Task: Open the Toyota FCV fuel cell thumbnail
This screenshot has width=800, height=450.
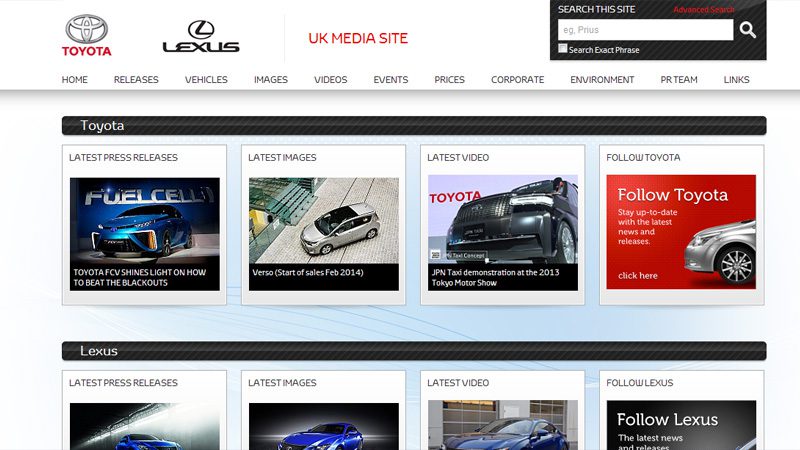Action: pyautogui.click(x=145, y=220)
